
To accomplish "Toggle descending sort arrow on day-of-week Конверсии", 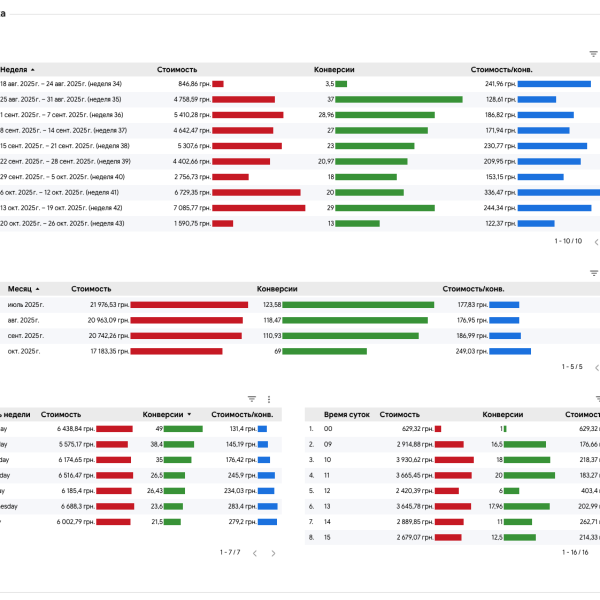I will click(190, 413).
